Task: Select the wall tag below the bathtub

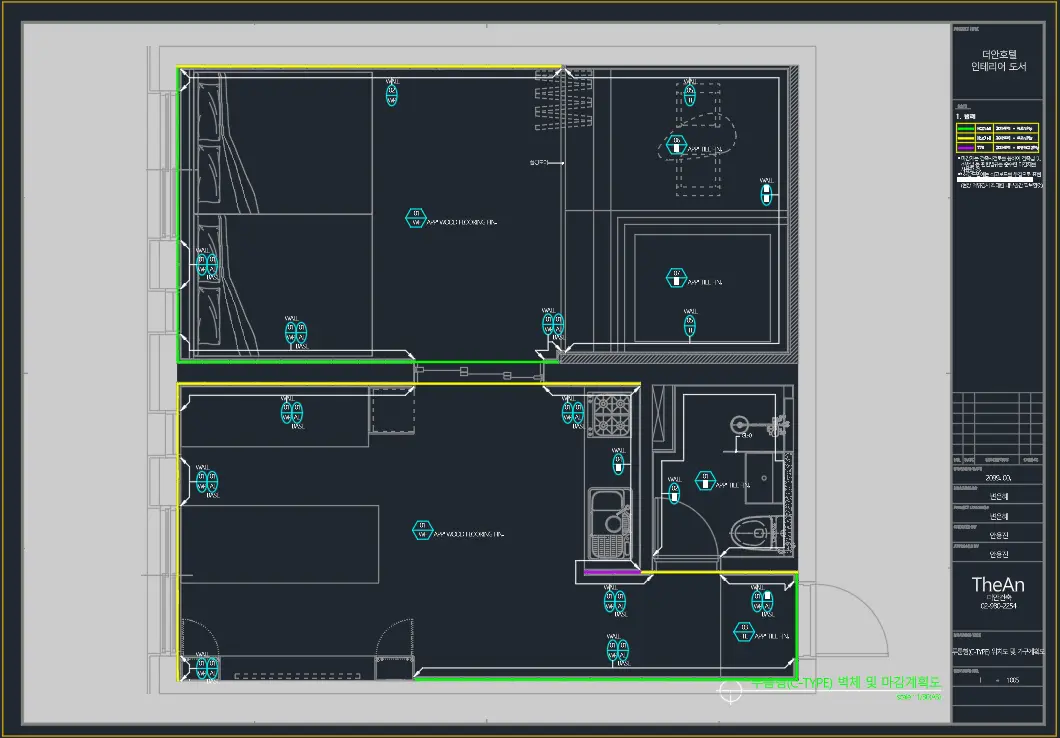Action: (690, 326)
